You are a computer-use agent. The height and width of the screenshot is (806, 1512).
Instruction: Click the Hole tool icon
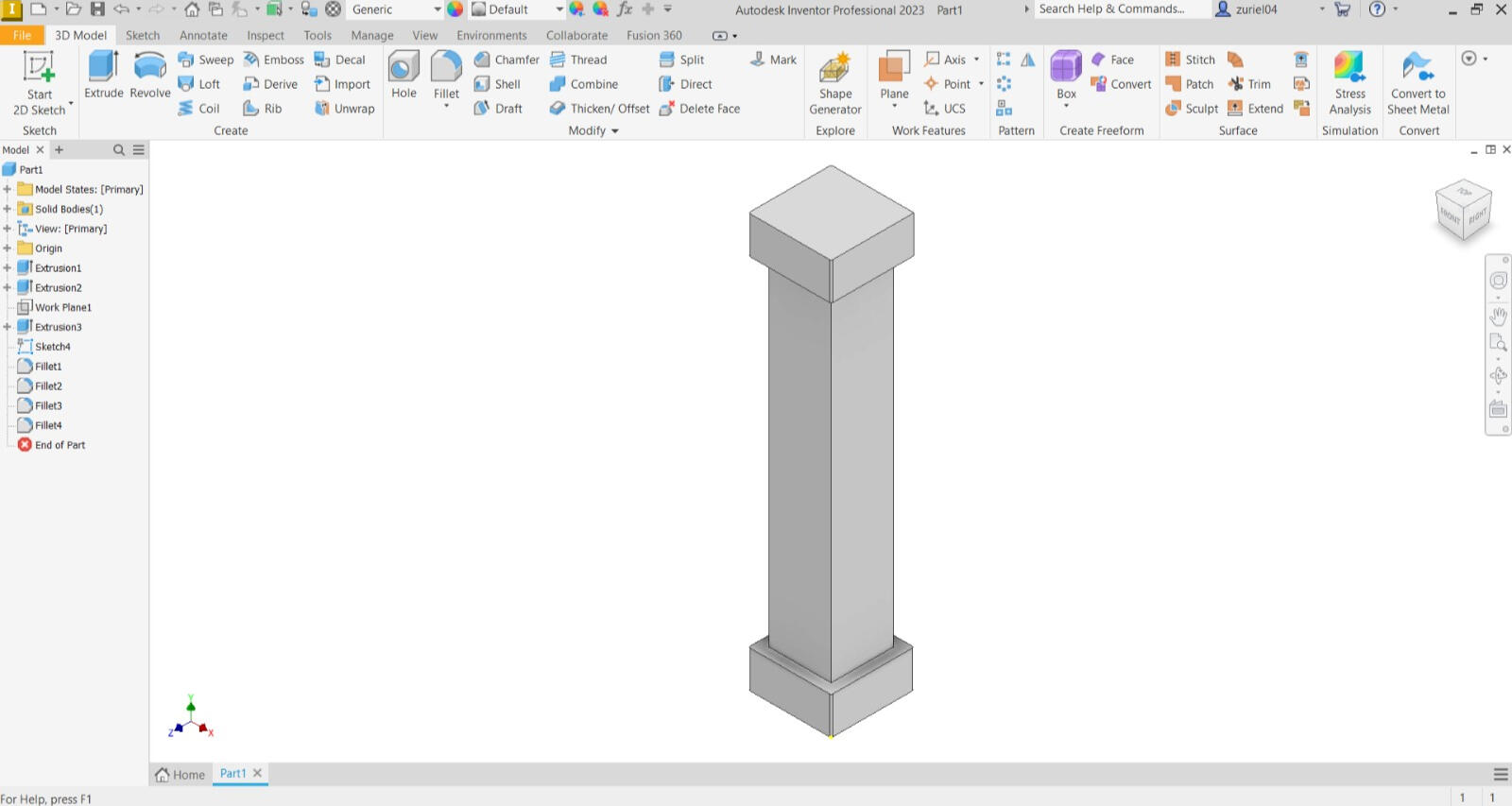(x=404, y=75)
